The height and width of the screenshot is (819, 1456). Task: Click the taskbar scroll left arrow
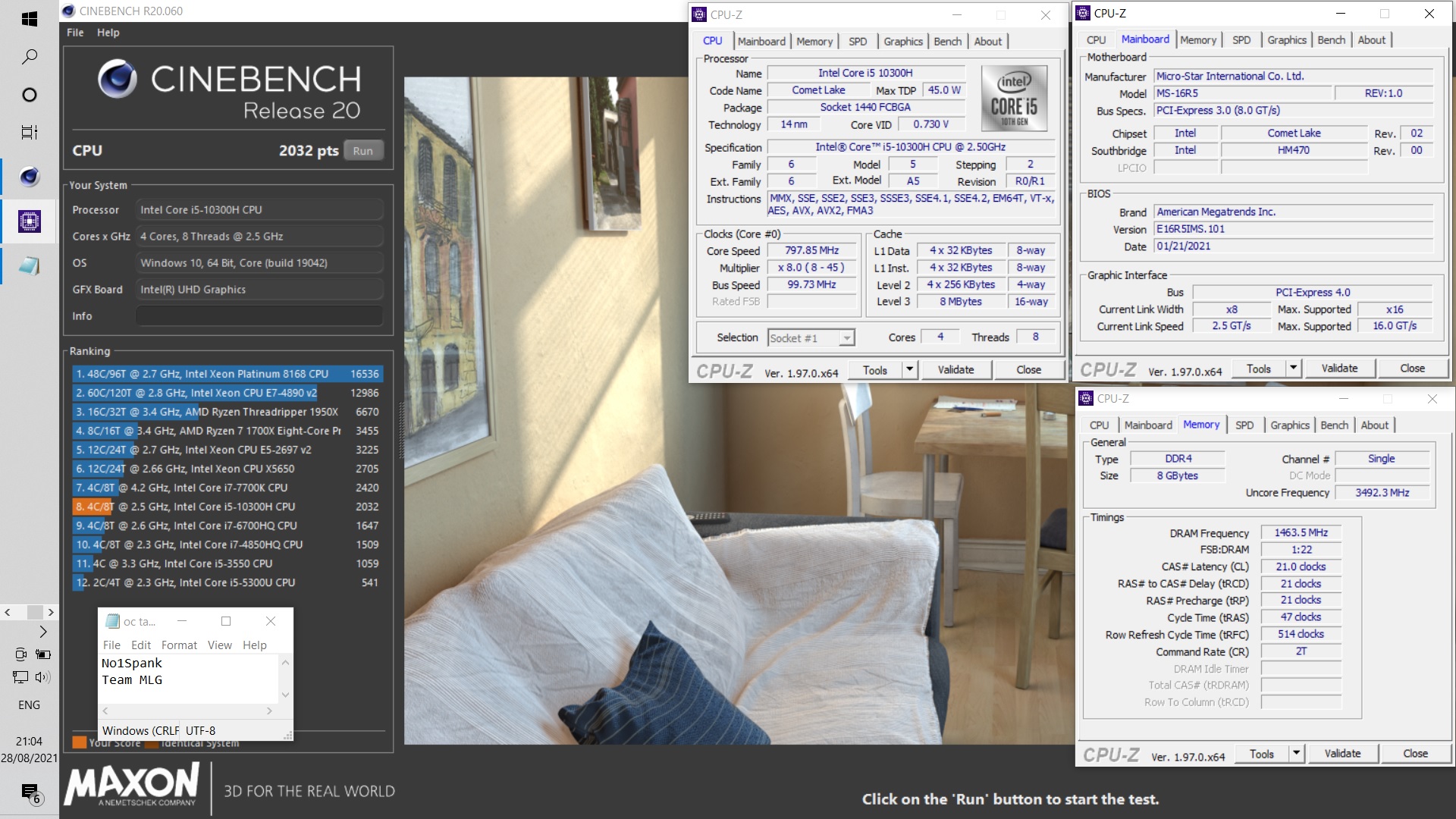click(7, 612)
